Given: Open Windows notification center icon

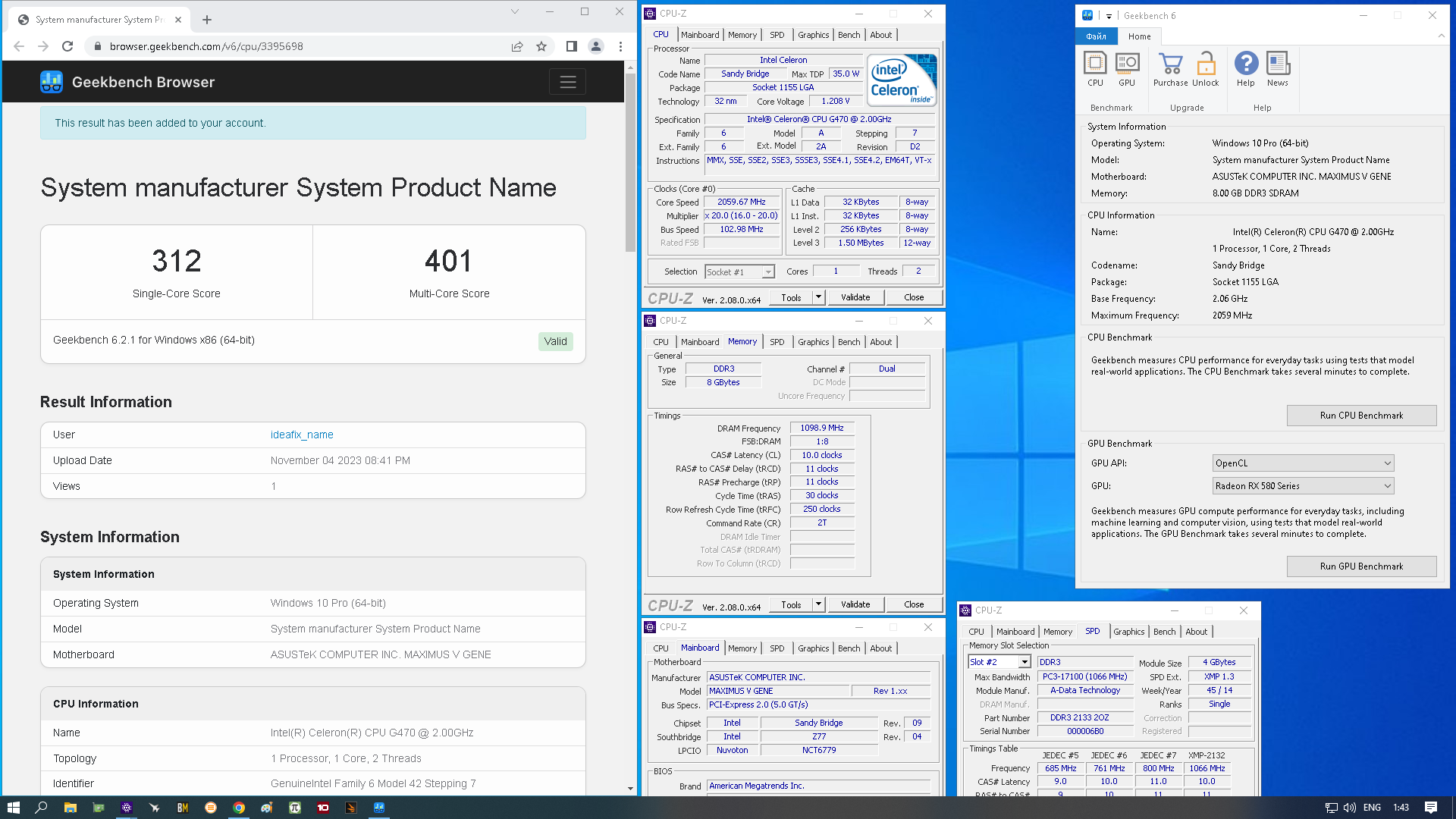Looking at the screenshot, I should click(x=1431, y=808).
